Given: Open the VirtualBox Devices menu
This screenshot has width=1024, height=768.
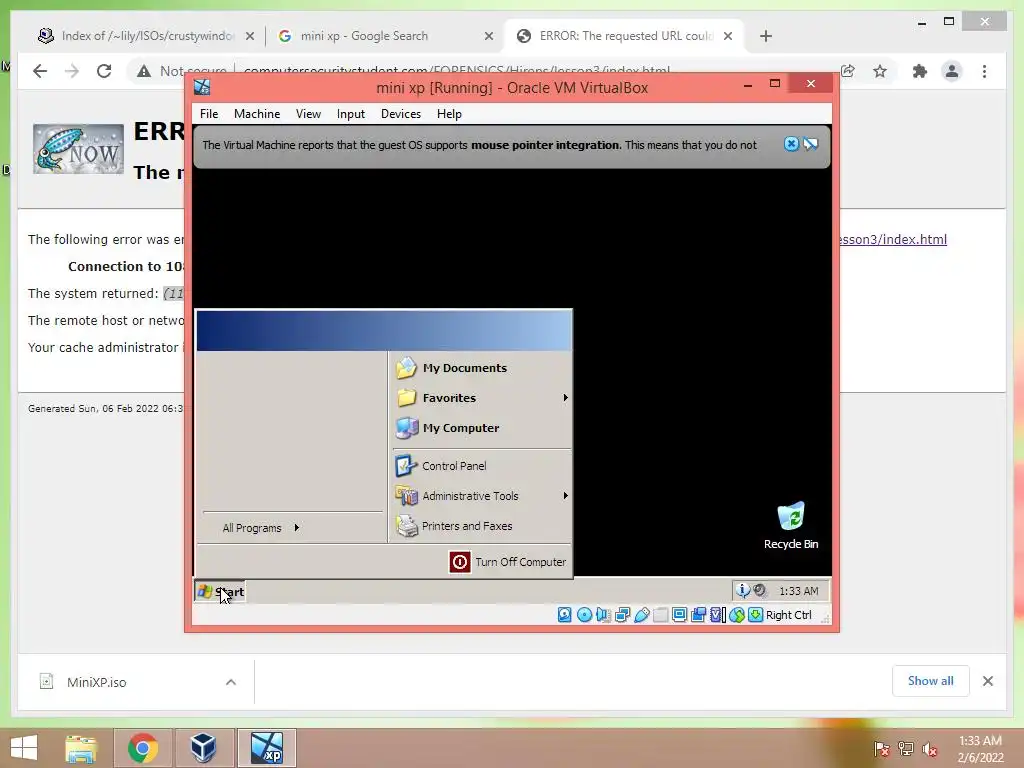Looking at the screenshot, I should 401,114.
